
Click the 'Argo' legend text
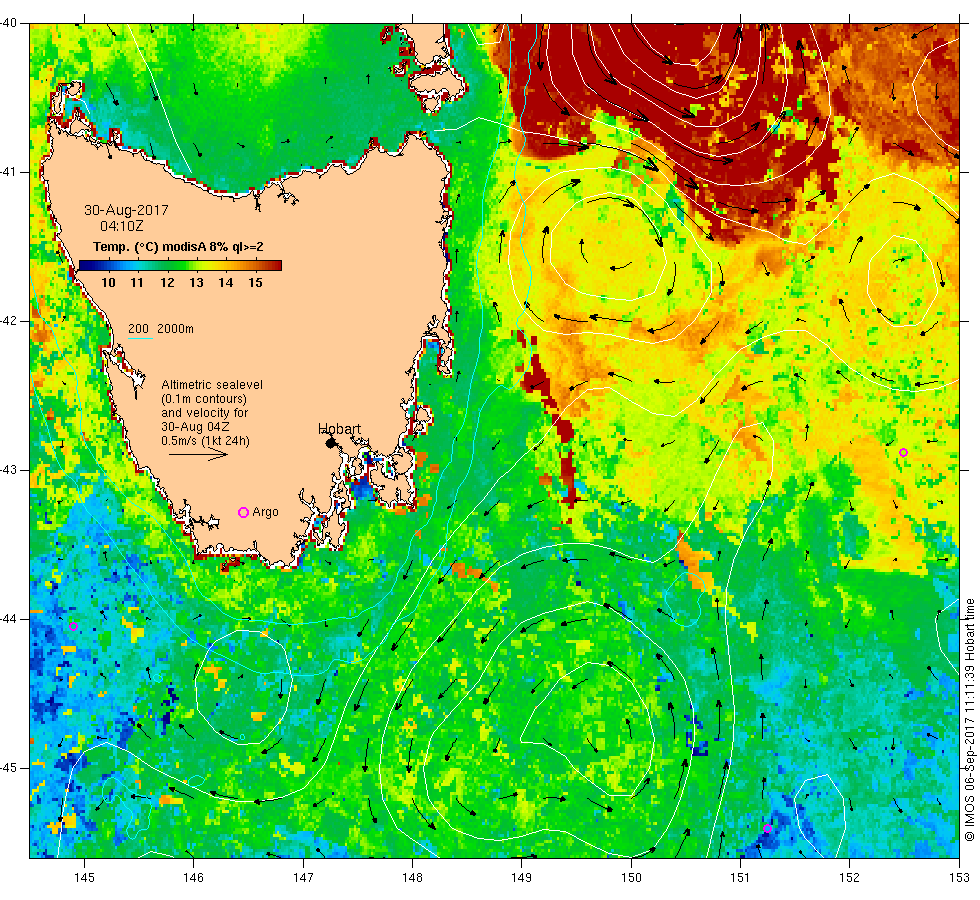[x=265, y=512]
